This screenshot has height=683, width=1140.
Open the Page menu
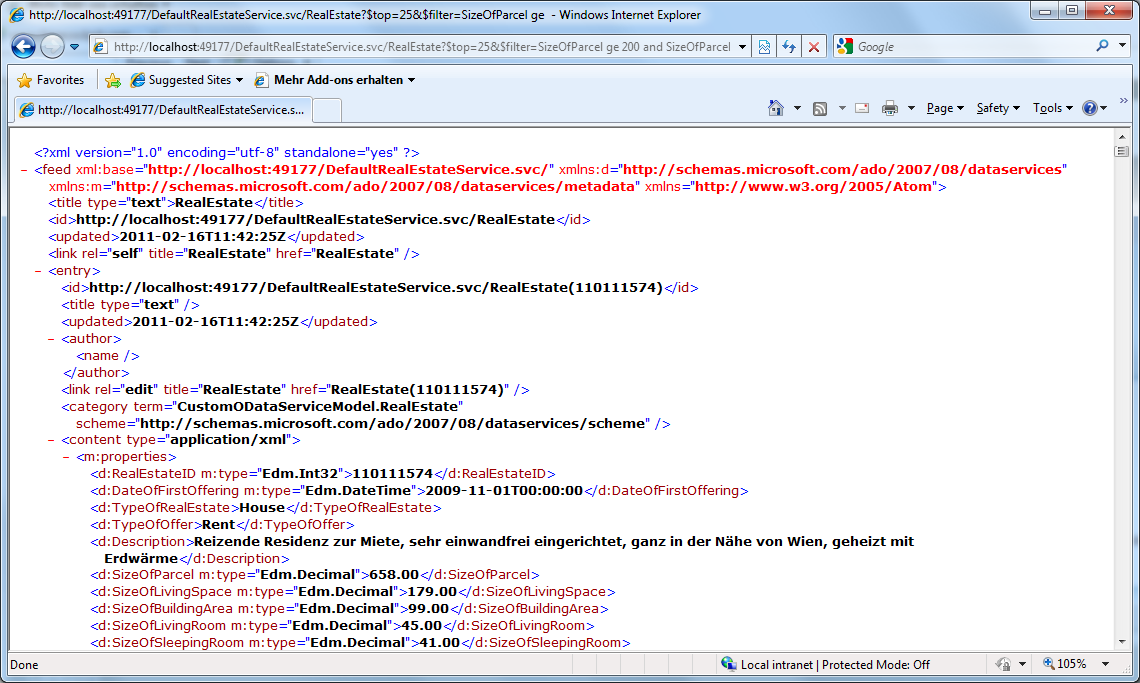click(x=944, y=108)
